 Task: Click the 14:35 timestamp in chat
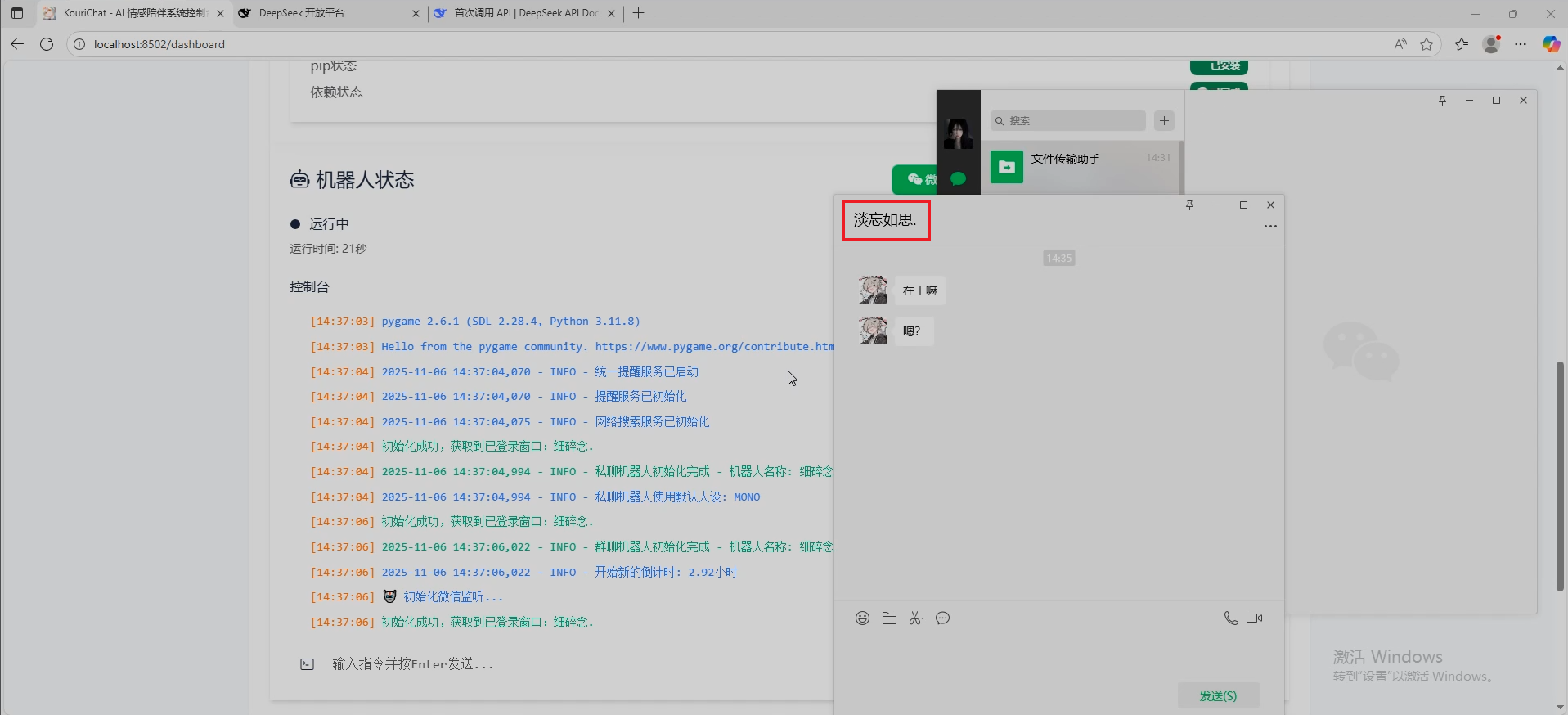(x=1059, y=259)
